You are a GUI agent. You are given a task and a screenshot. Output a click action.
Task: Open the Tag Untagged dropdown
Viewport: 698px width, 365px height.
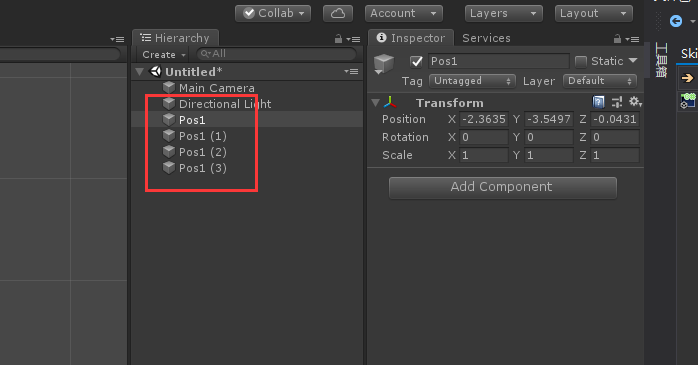[x=472, y=81]
